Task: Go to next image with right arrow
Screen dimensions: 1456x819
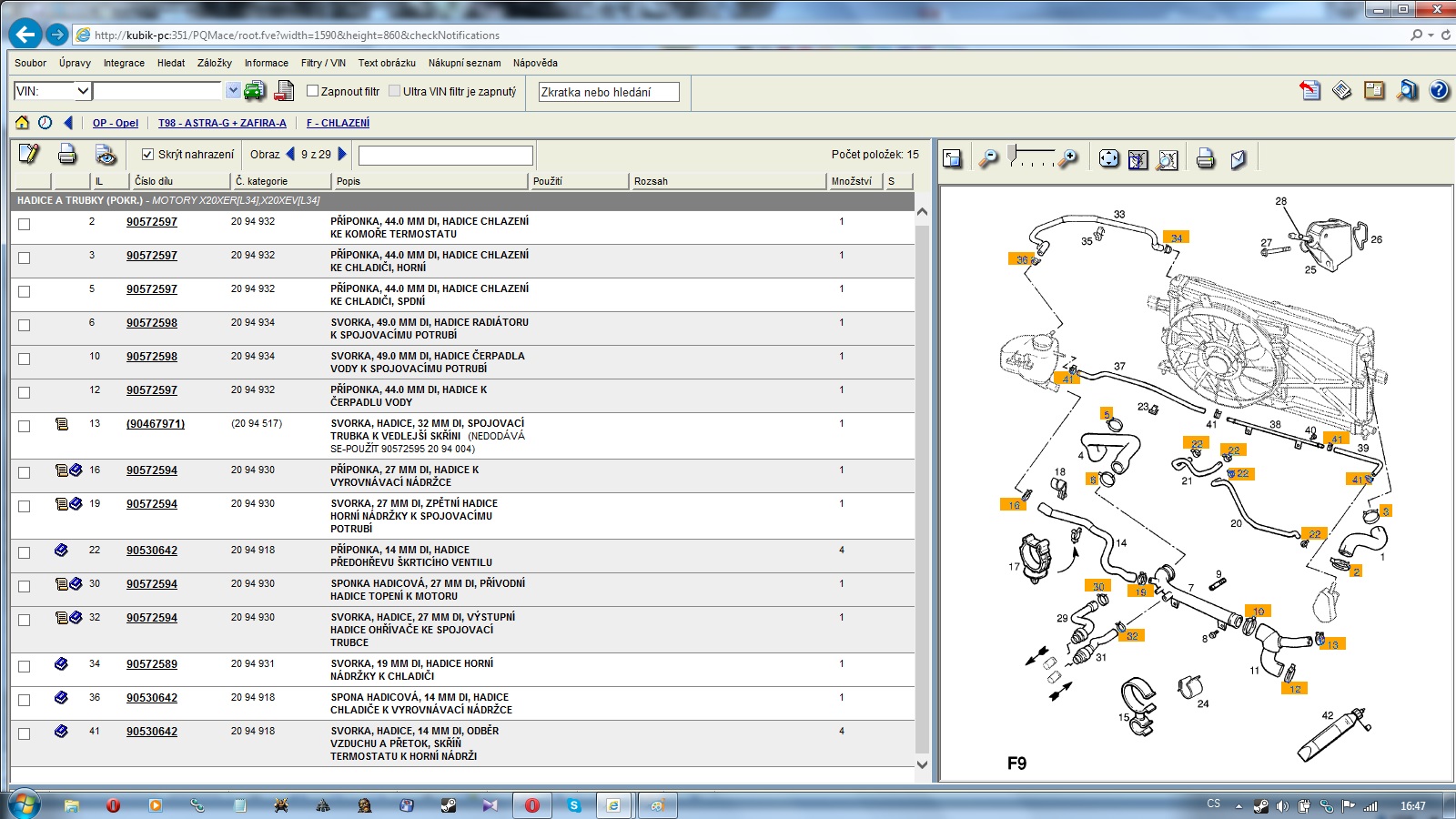Action: point(343,155)
